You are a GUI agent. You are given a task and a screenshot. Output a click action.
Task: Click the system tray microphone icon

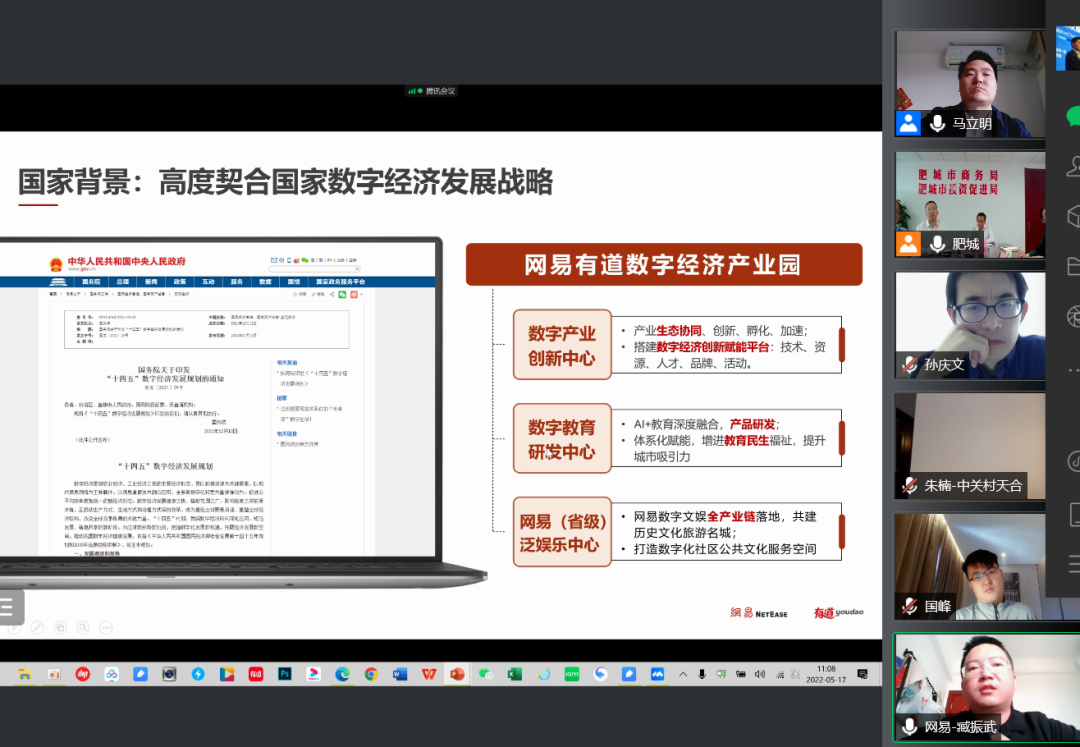(x=702, y=674)
